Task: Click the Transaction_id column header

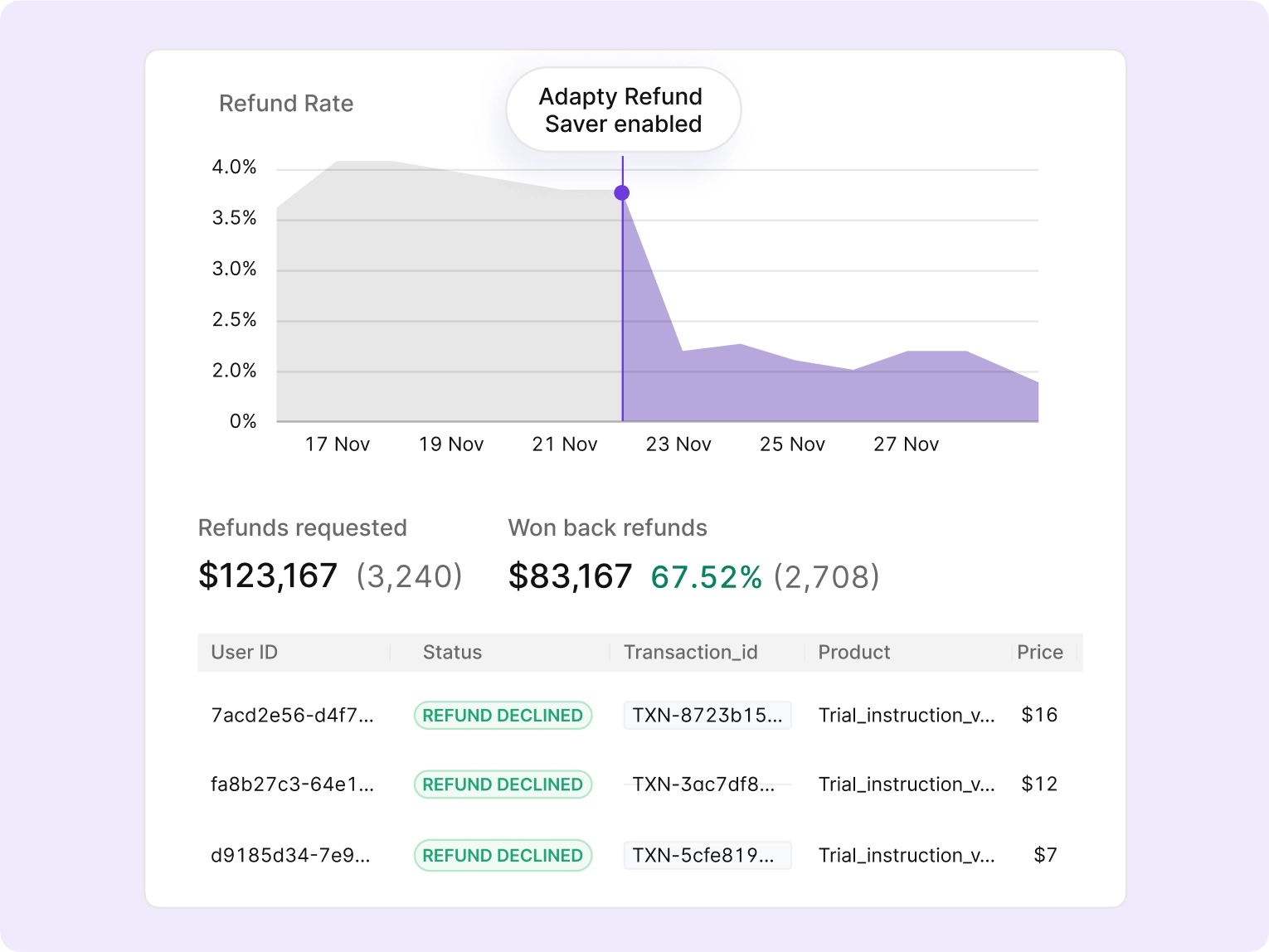Action: click(x=690, y=653)
